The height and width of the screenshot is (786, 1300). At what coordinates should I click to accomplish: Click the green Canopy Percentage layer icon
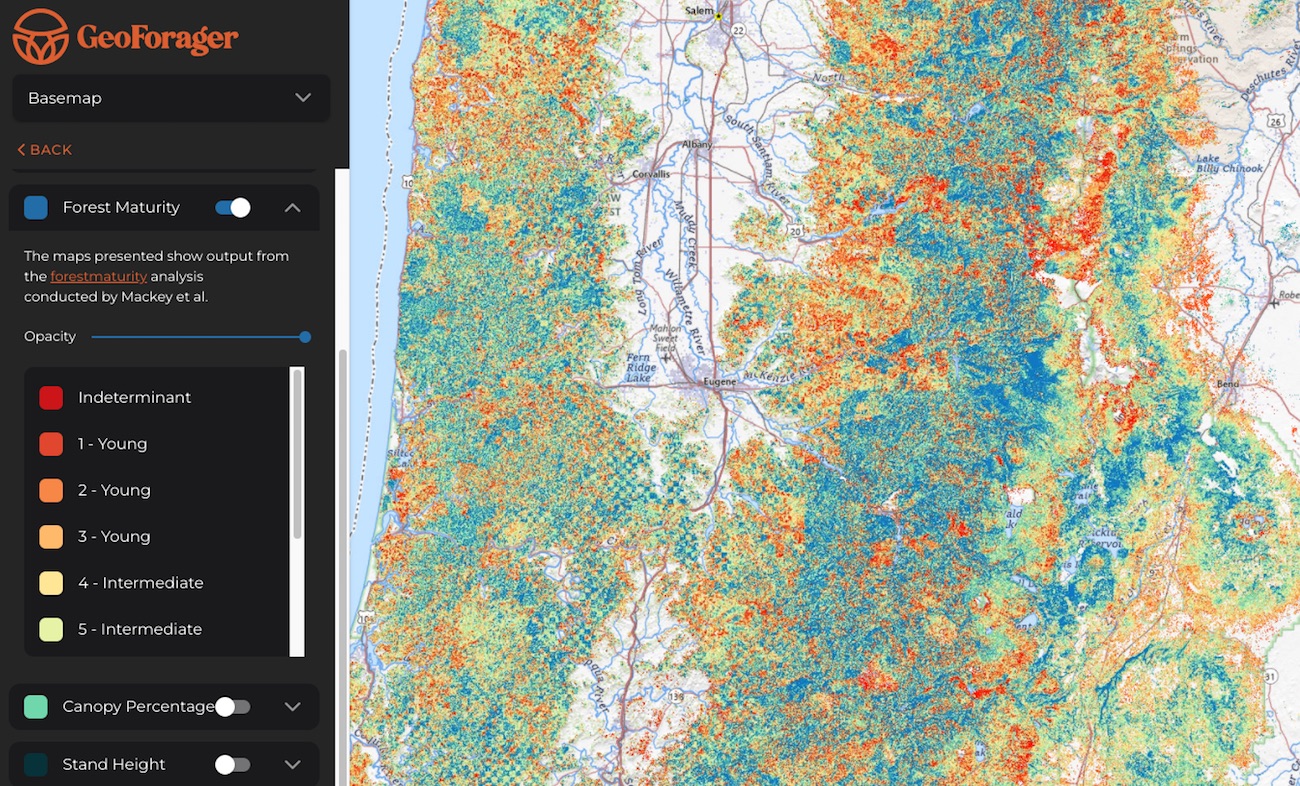click(x=36, y=707)
